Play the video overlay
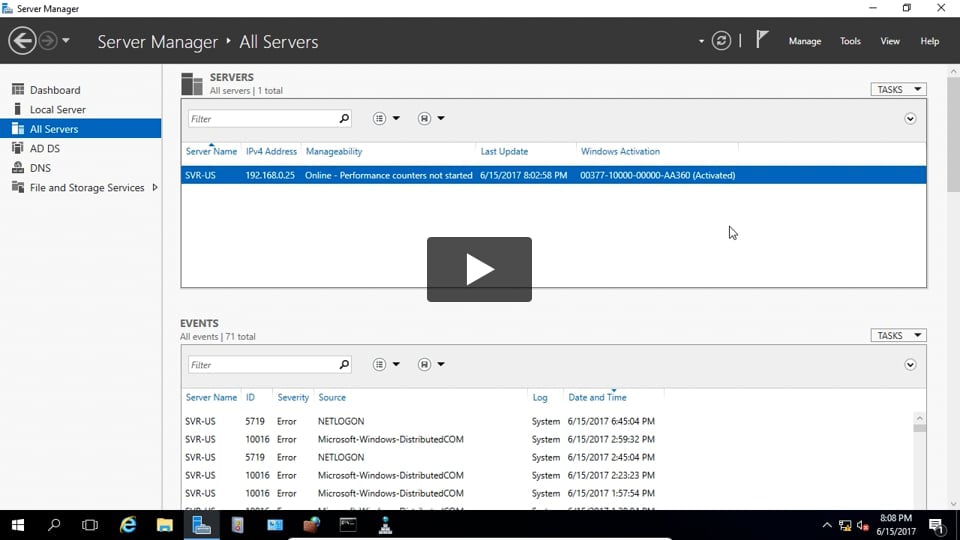 [x=479, y=269]
